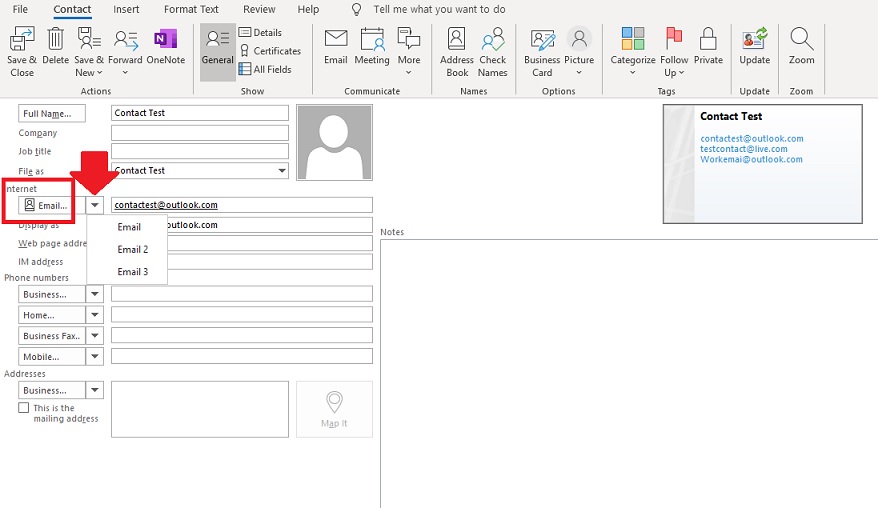Click testcontact@live.com on business card
Image resolution: width=878 pixels, height=508 pixels.
[x=744, y=149]
